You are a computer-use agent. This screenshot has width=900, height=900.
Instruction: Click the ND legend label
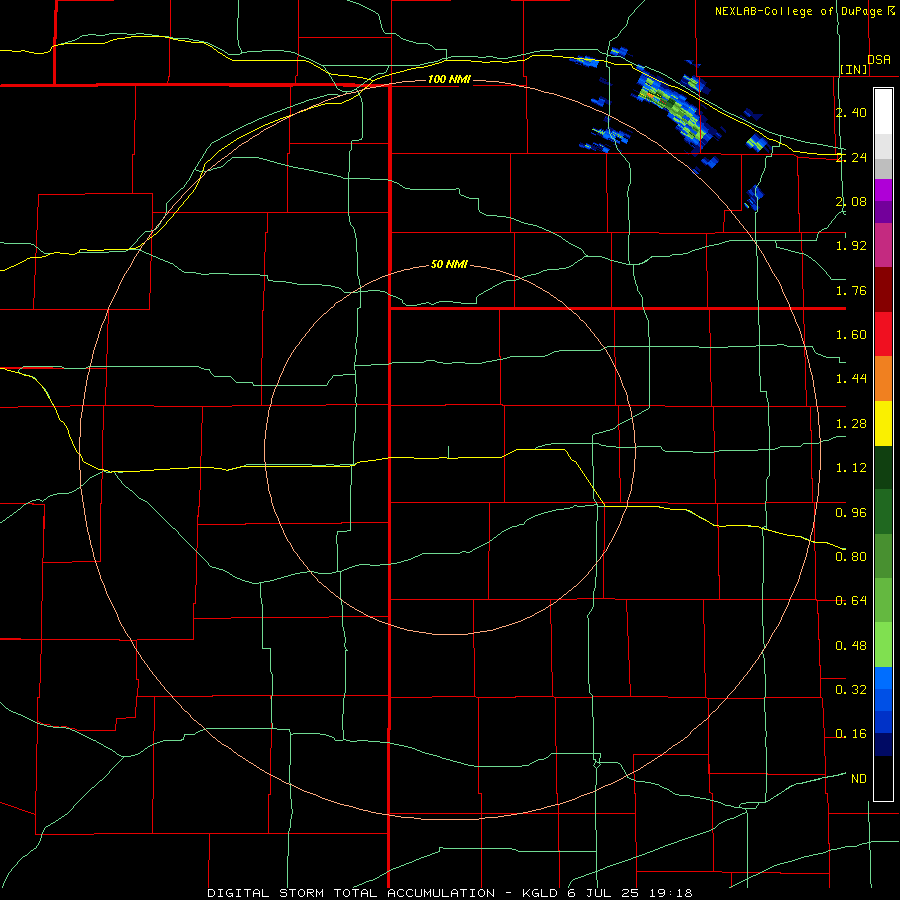click(859, 779)
